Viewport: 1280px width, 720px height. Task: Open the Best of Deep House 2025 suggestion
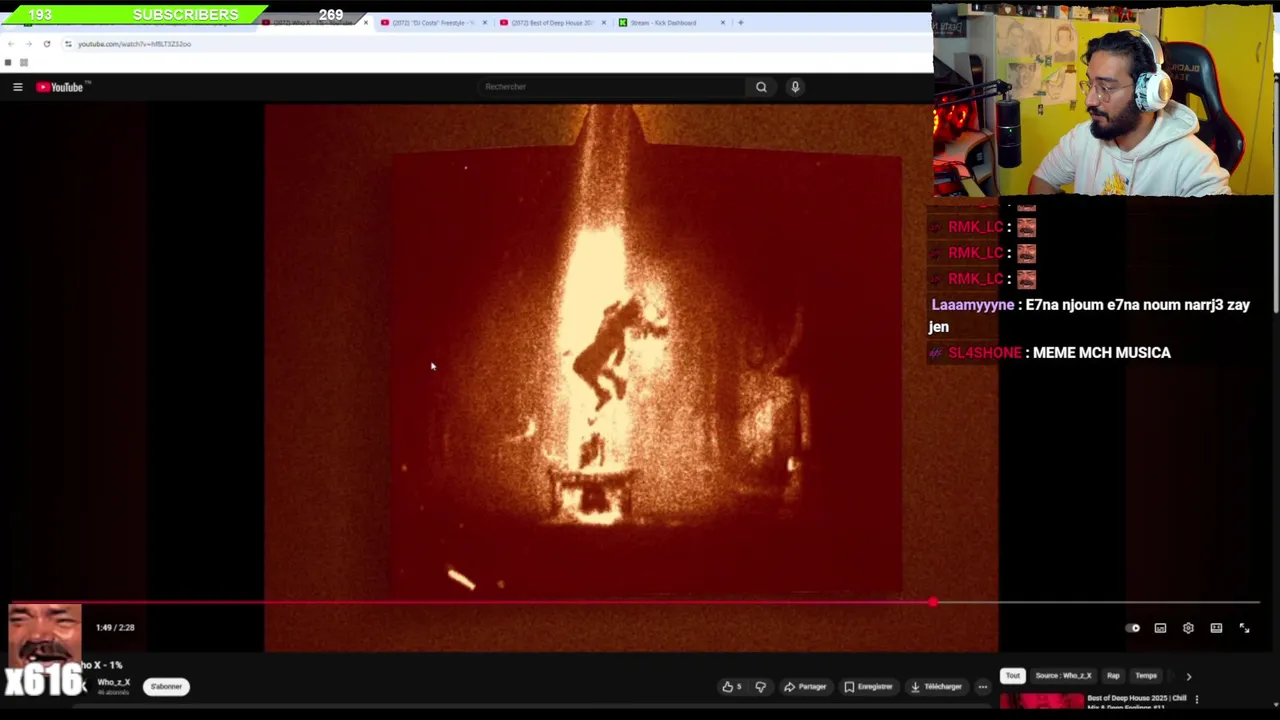click(x=1137, y=702)
